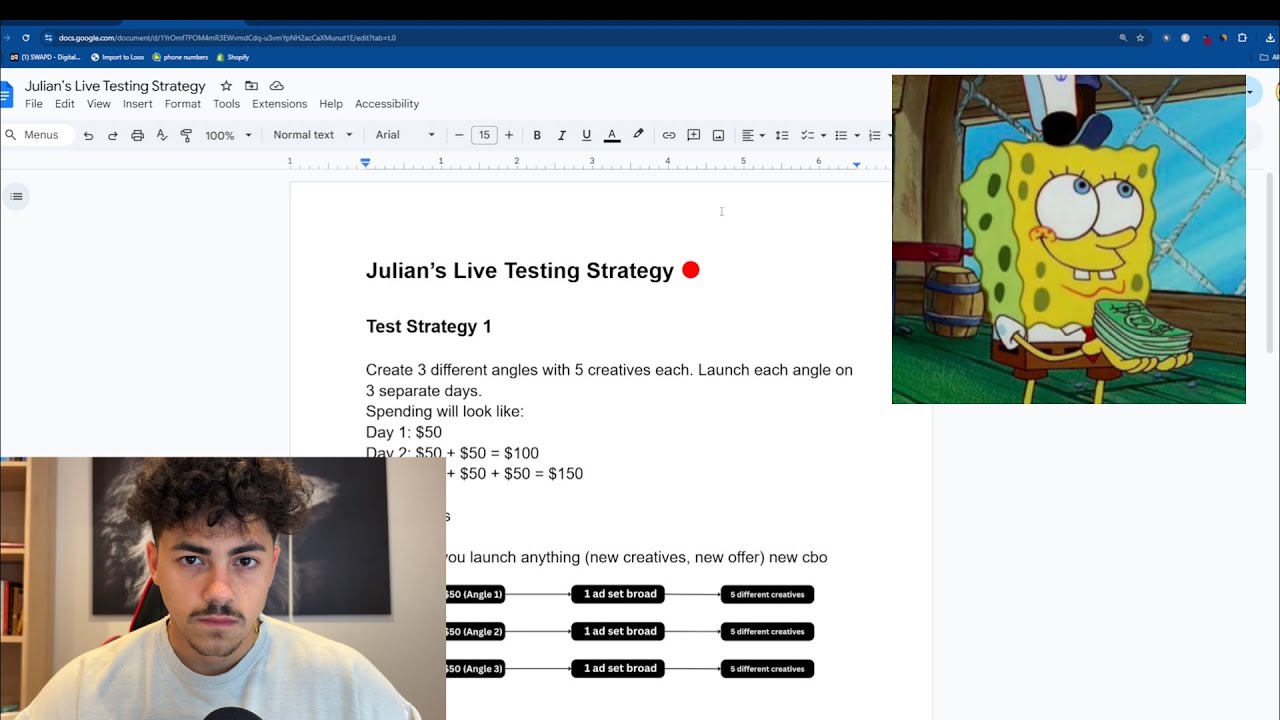
Task: Expand the bulleted list options arrow
Action: coord(857,135)
